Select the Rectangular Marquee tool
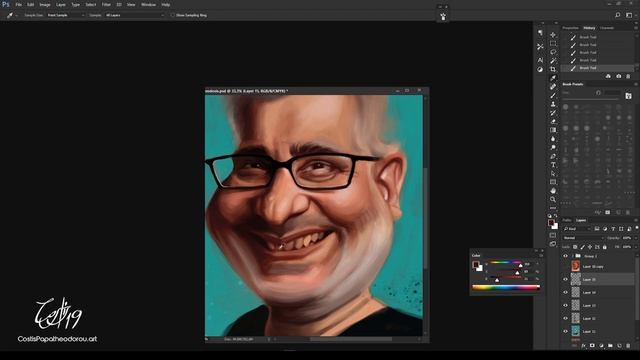Image resolution: width=640 pixels, height=360 pixels. click(x=553, y=43)
